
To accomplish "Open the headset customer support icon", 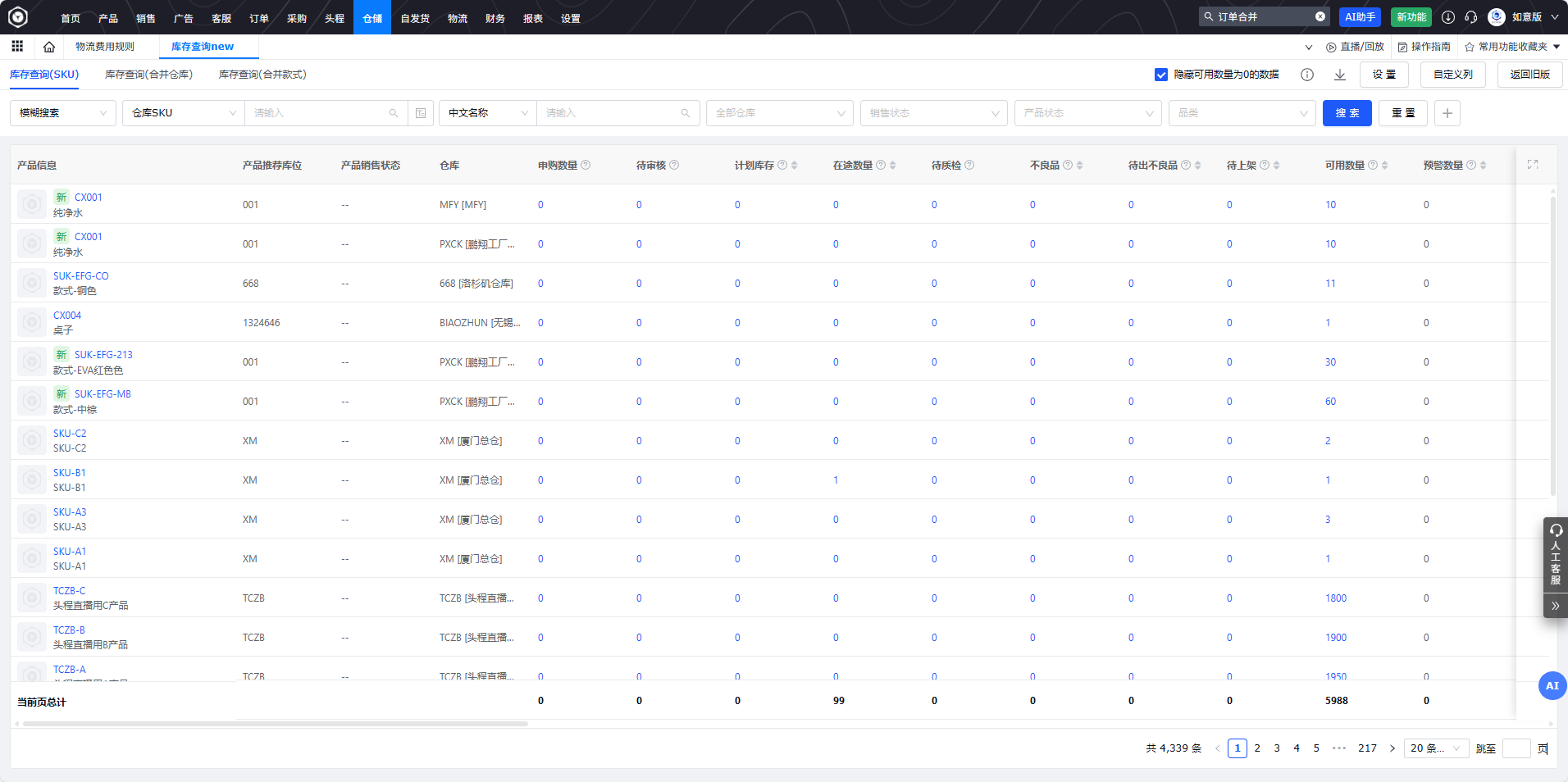I will pos(1471,17).
